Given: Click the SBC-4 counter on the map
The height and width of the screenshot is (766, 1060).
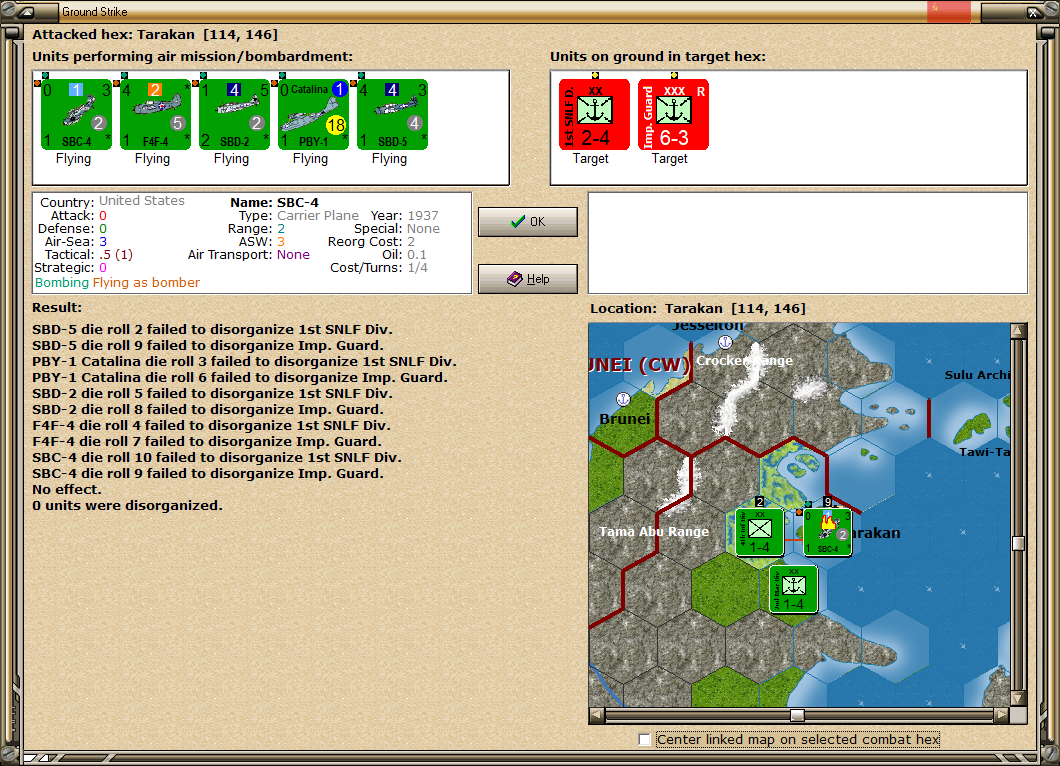Looking at the screenshot, I should [x=827, y=533].
